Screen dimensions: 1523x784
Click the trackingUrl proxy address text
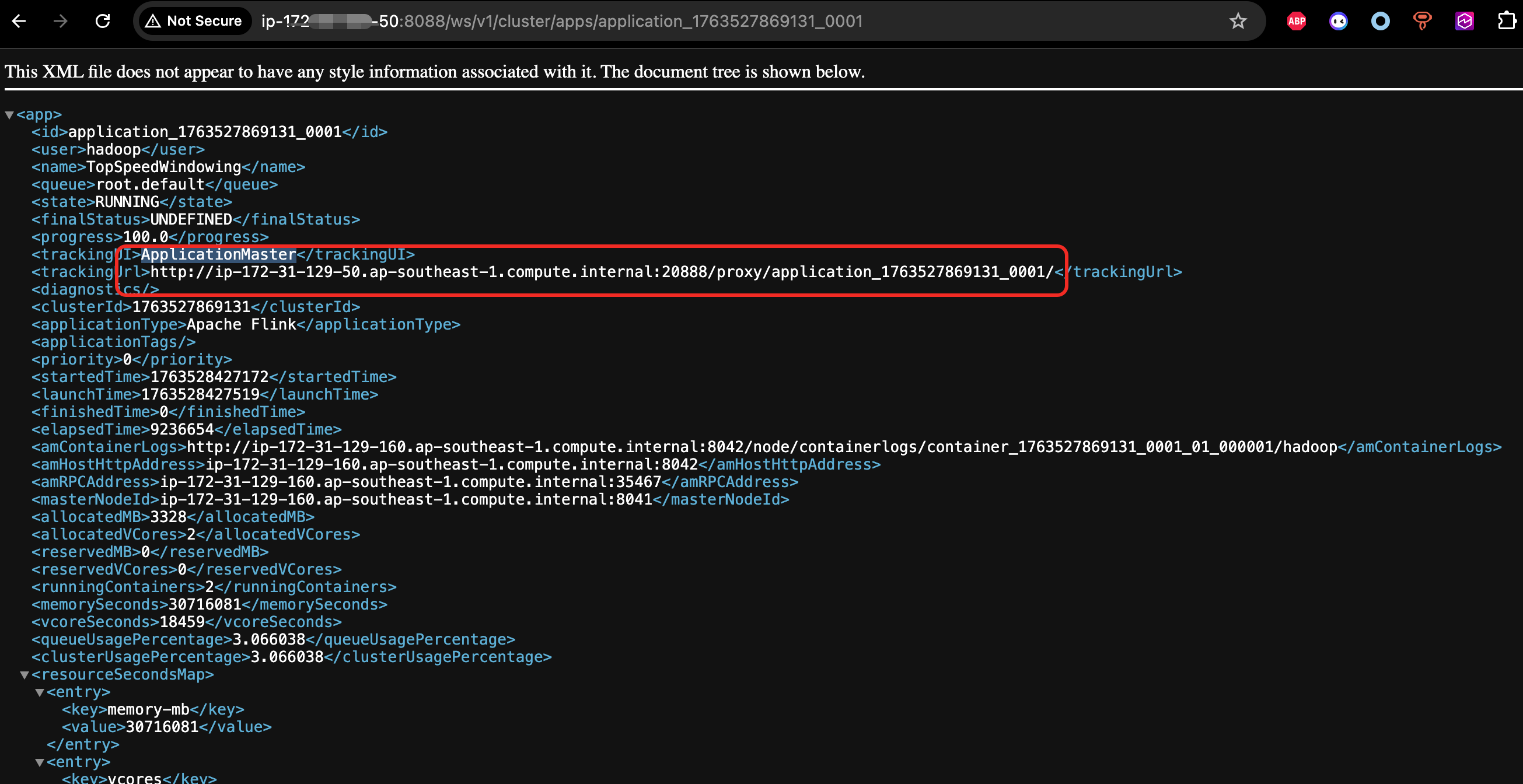point(601,272)
